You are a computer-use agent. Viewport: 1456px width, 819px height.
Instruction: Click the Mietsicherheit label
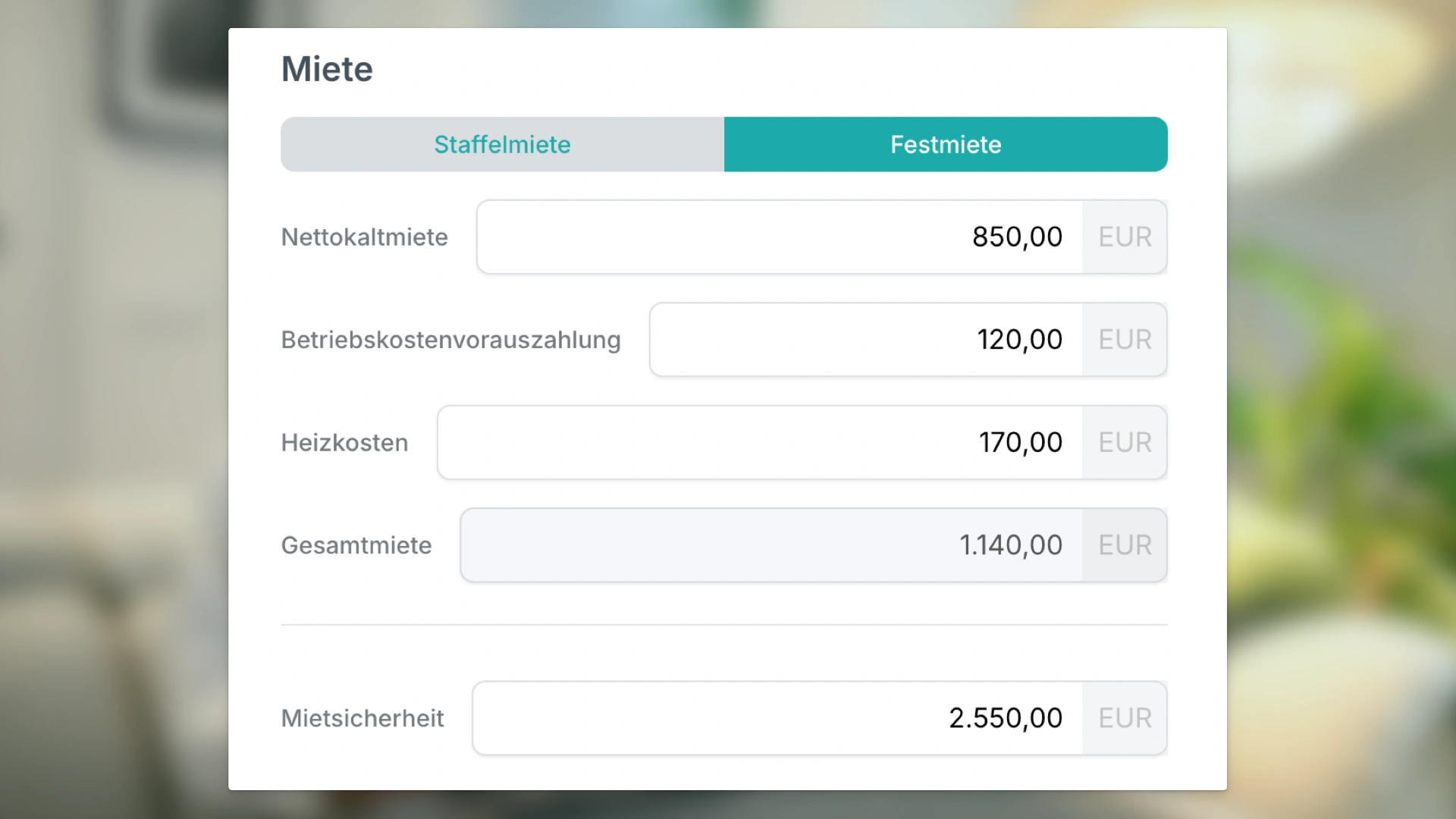tap(362, 718)
